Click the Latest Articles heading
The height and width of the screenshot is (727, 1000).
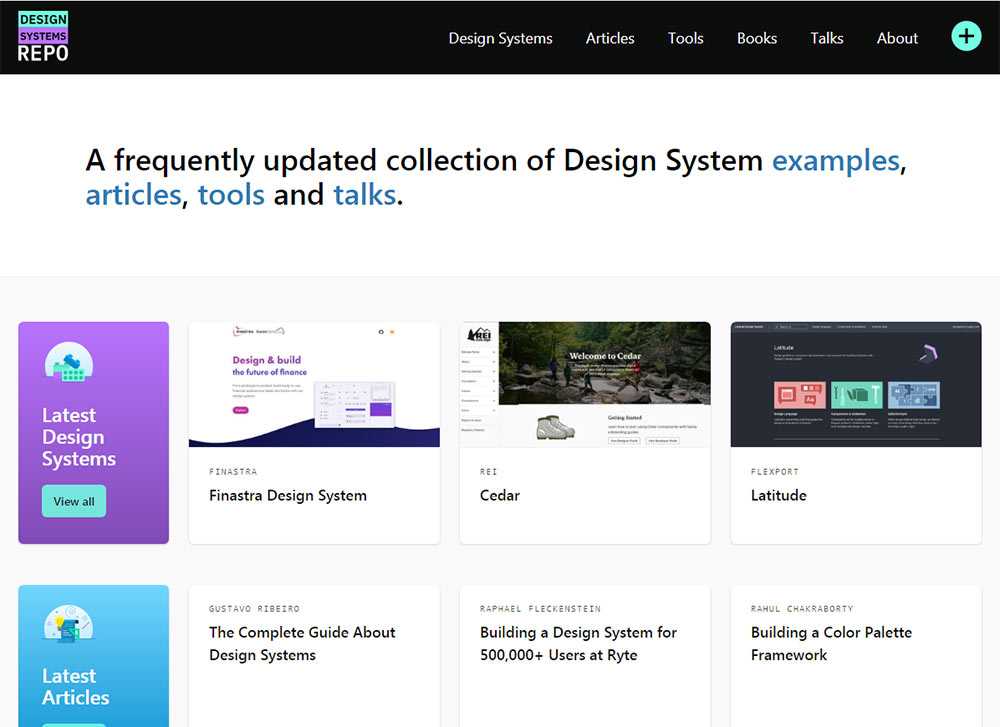[76, 687]
